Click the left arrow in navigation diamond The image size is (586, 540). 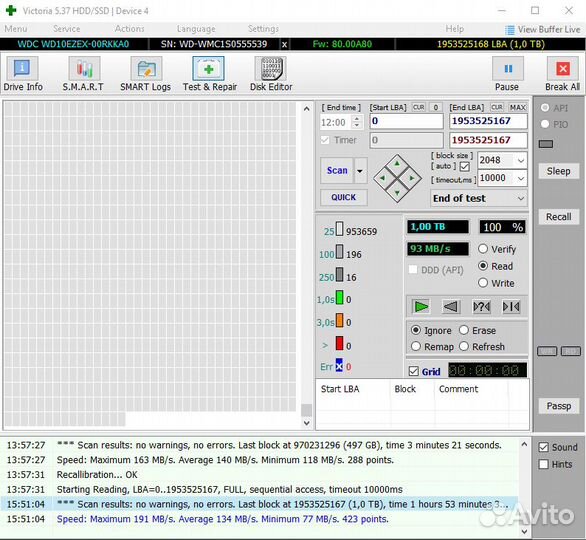point(382,178)
